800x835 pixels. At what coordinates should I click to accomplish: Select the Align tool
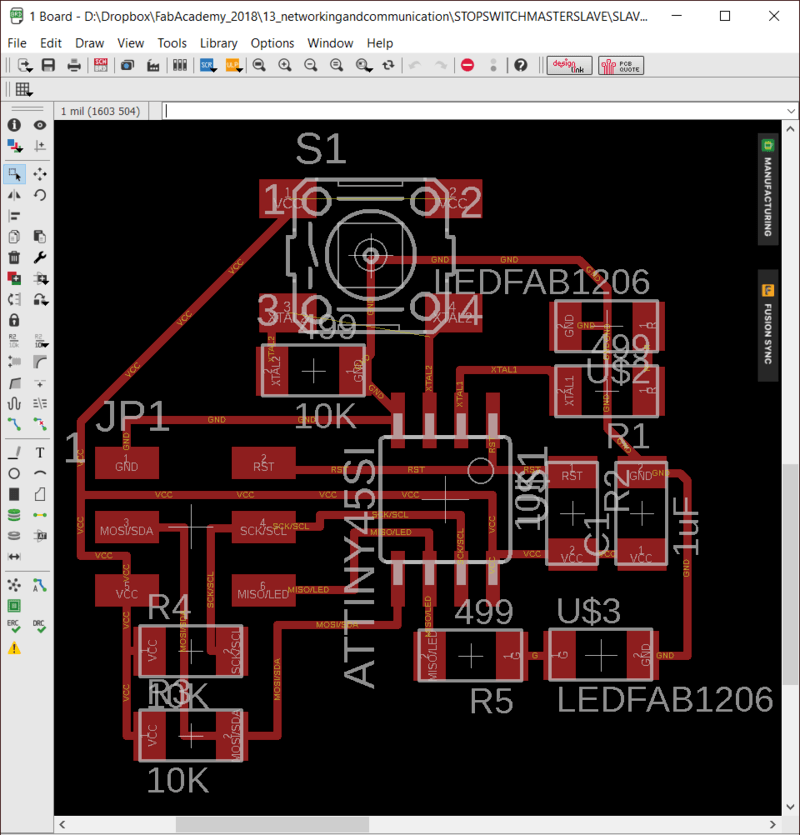click(14, 216)
